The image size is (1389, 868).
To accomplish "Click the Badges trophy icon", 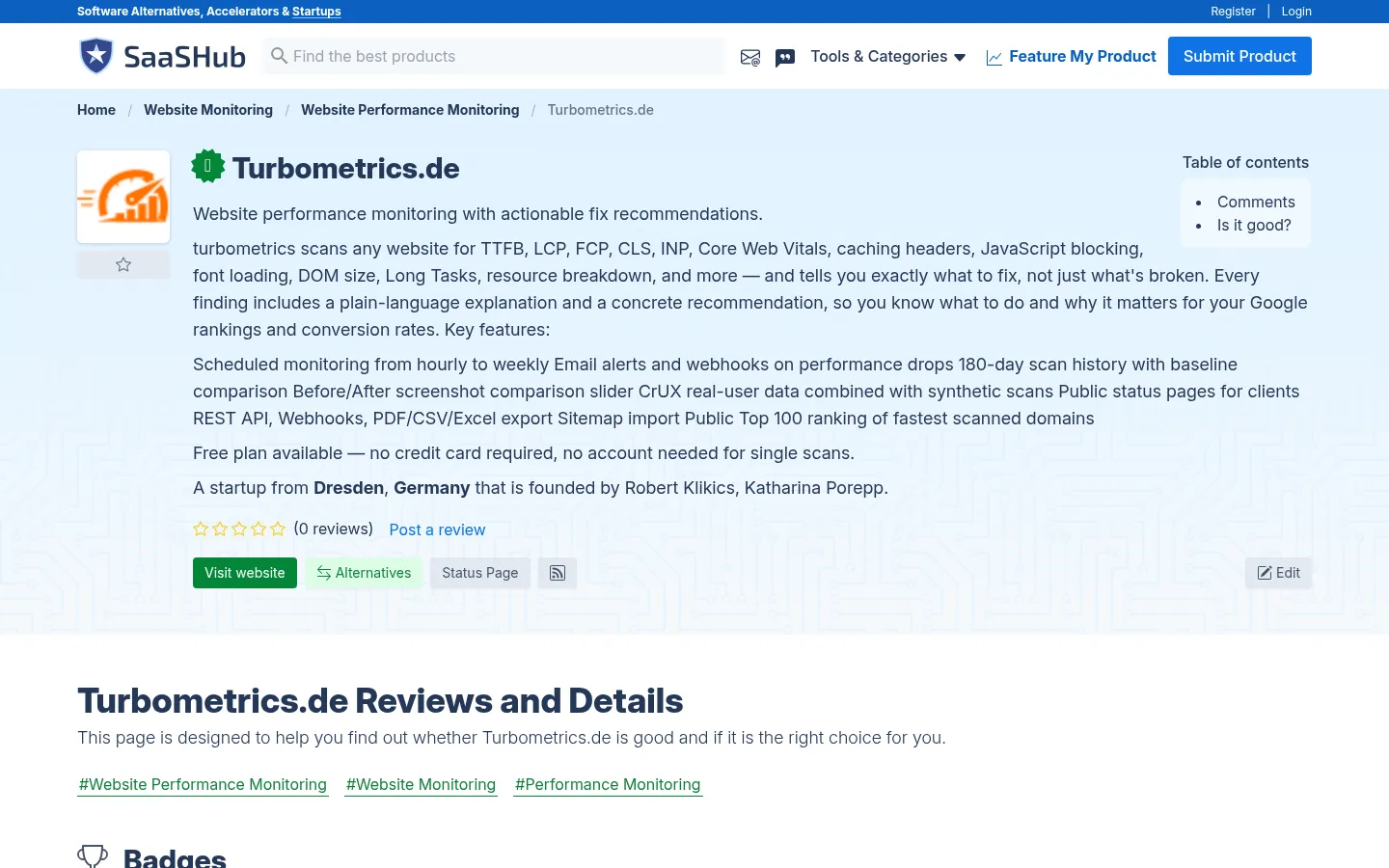I will coord(93,857).
